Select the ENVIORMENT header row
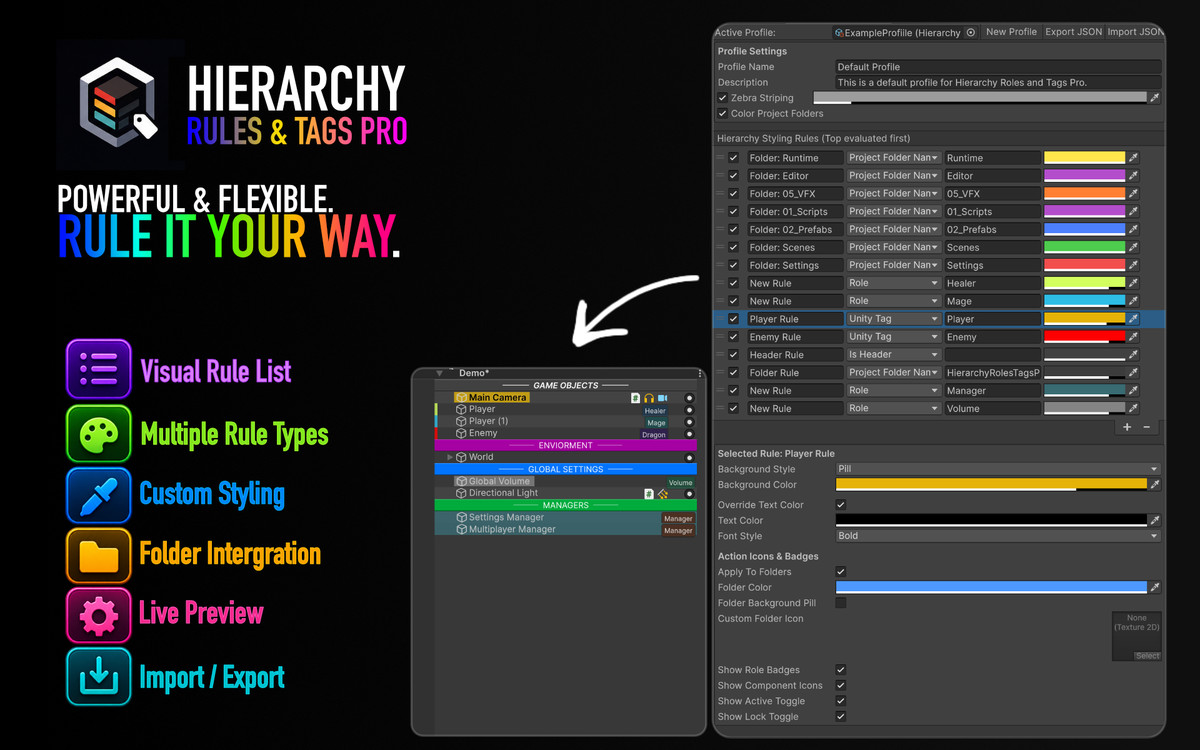The image size is (1200, 750). tap(565, 446)
